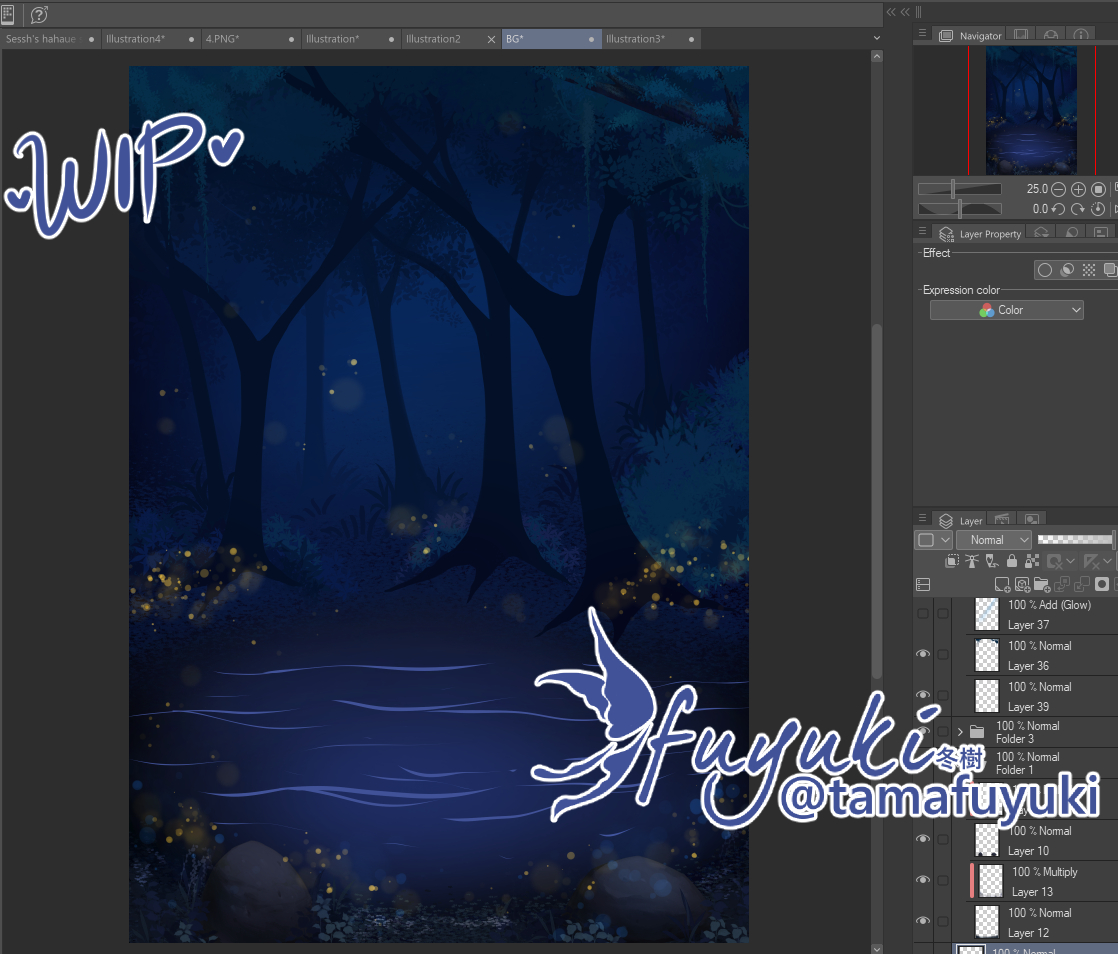Adjust the layer opacity slider
The width and height of the screenshot is (1118, 954).
click(1075, 540)
